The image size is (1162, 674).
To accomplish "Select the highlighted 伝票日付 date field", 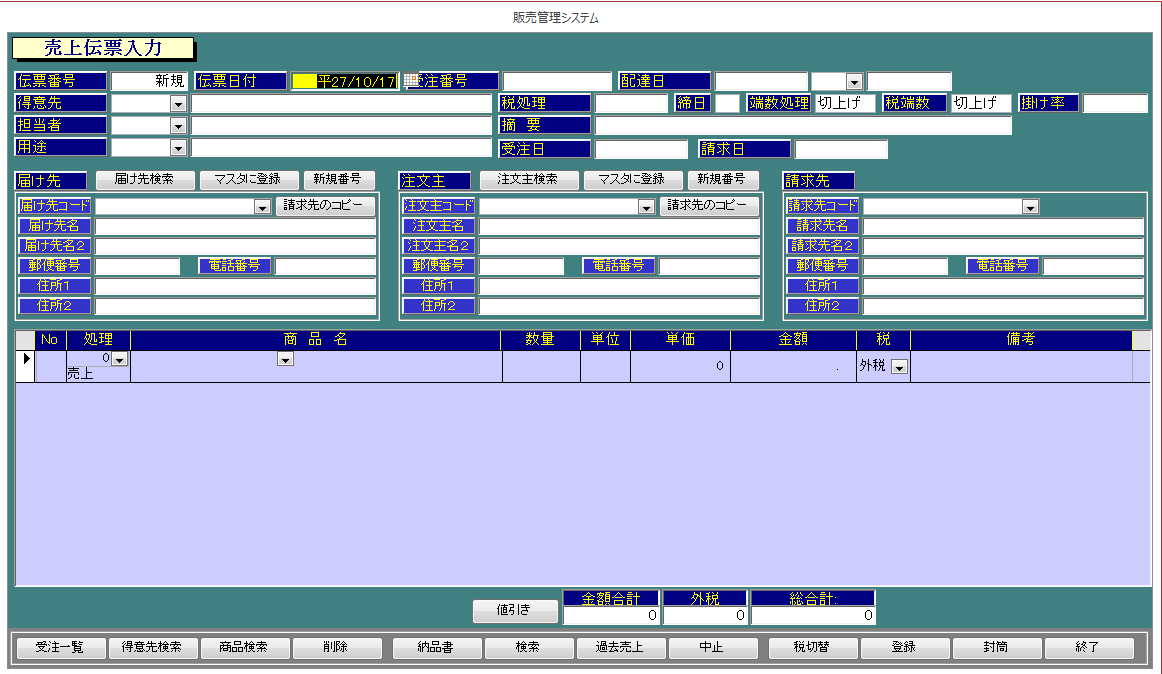I will tap(345, 81).
